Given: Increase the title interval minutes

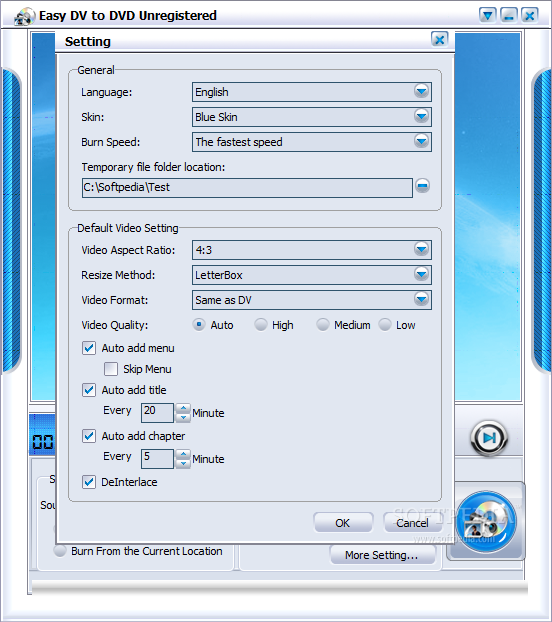Looking at the screenshot, I should pyautogui.click(x=183, y=408).
